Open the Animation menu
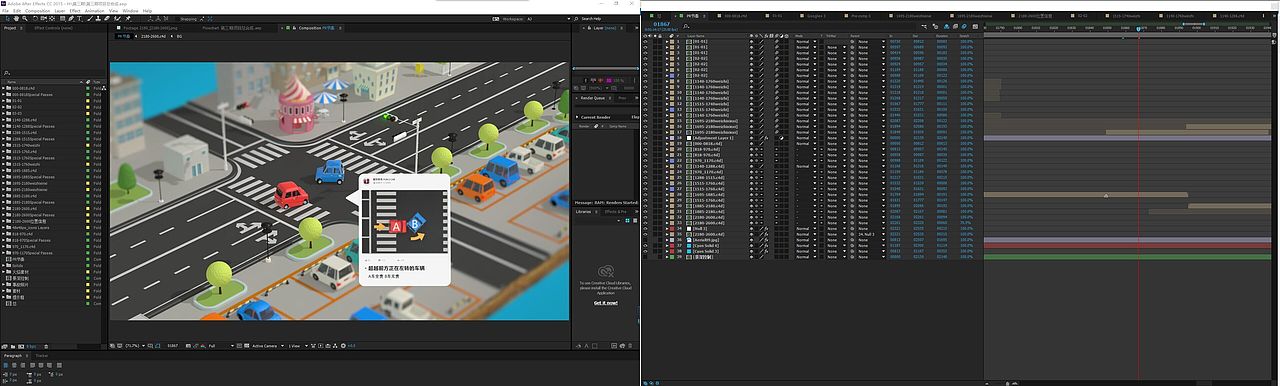 coord(94,11)
